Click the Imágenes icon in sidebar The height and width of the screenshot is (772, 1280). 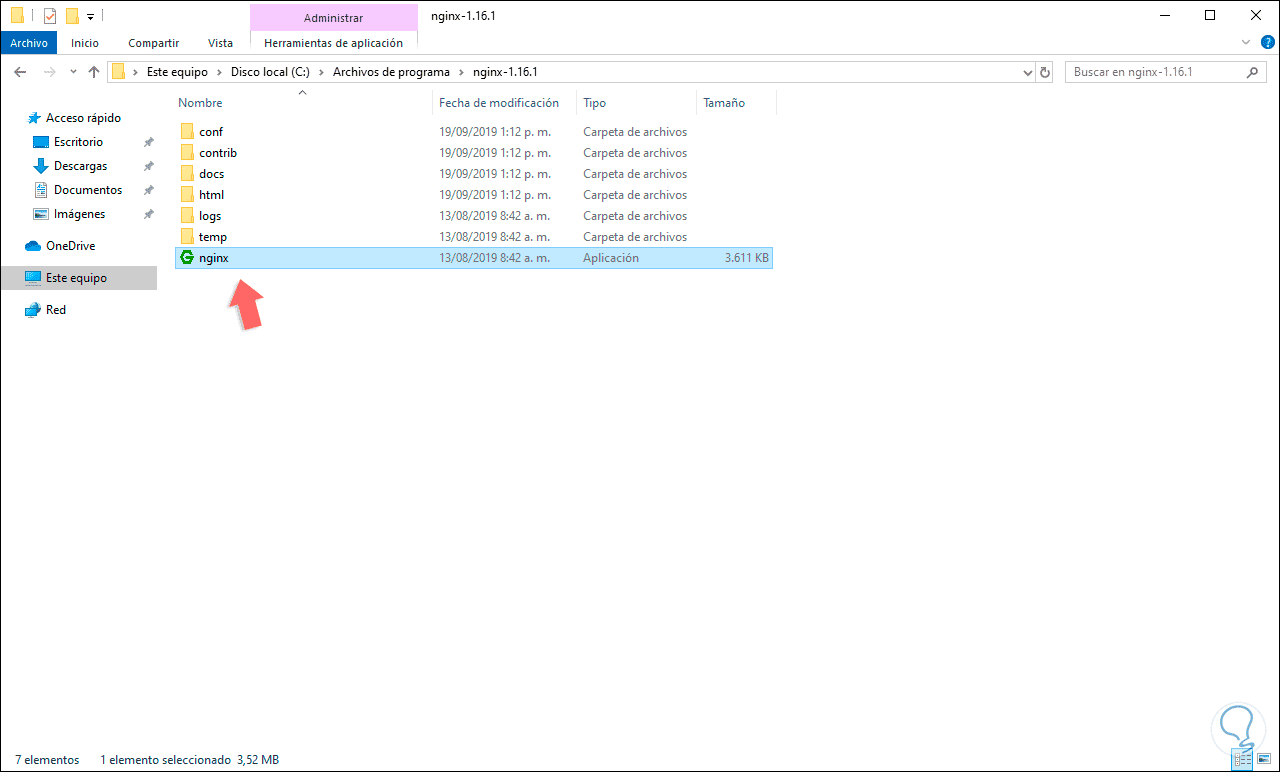click(41, 214)
